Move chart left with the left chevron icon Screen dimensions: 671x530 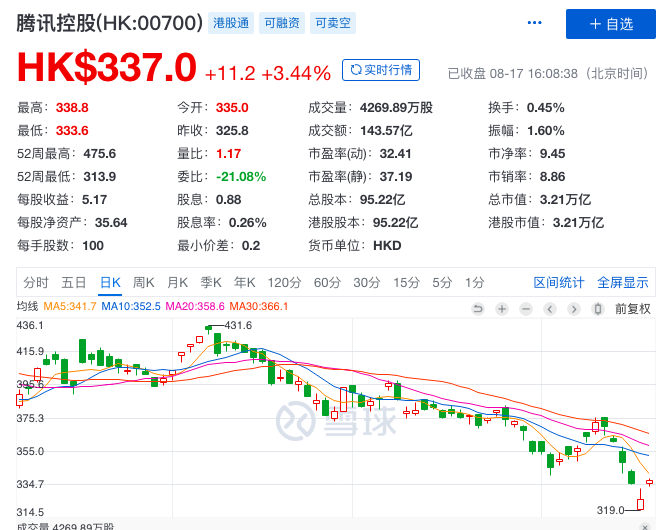point(550,309)
